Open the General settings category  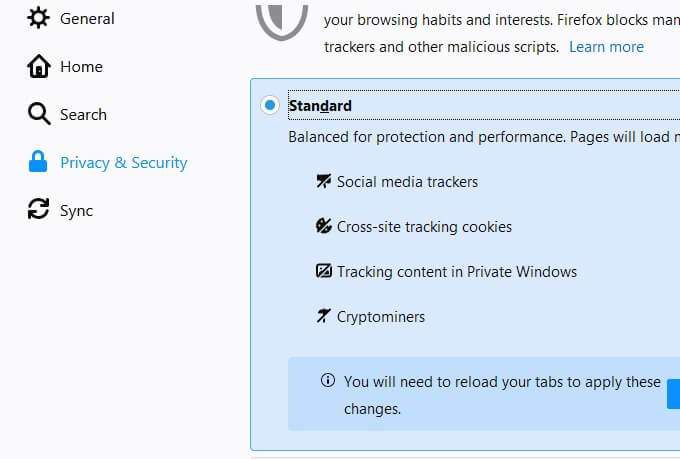point(87,18)
